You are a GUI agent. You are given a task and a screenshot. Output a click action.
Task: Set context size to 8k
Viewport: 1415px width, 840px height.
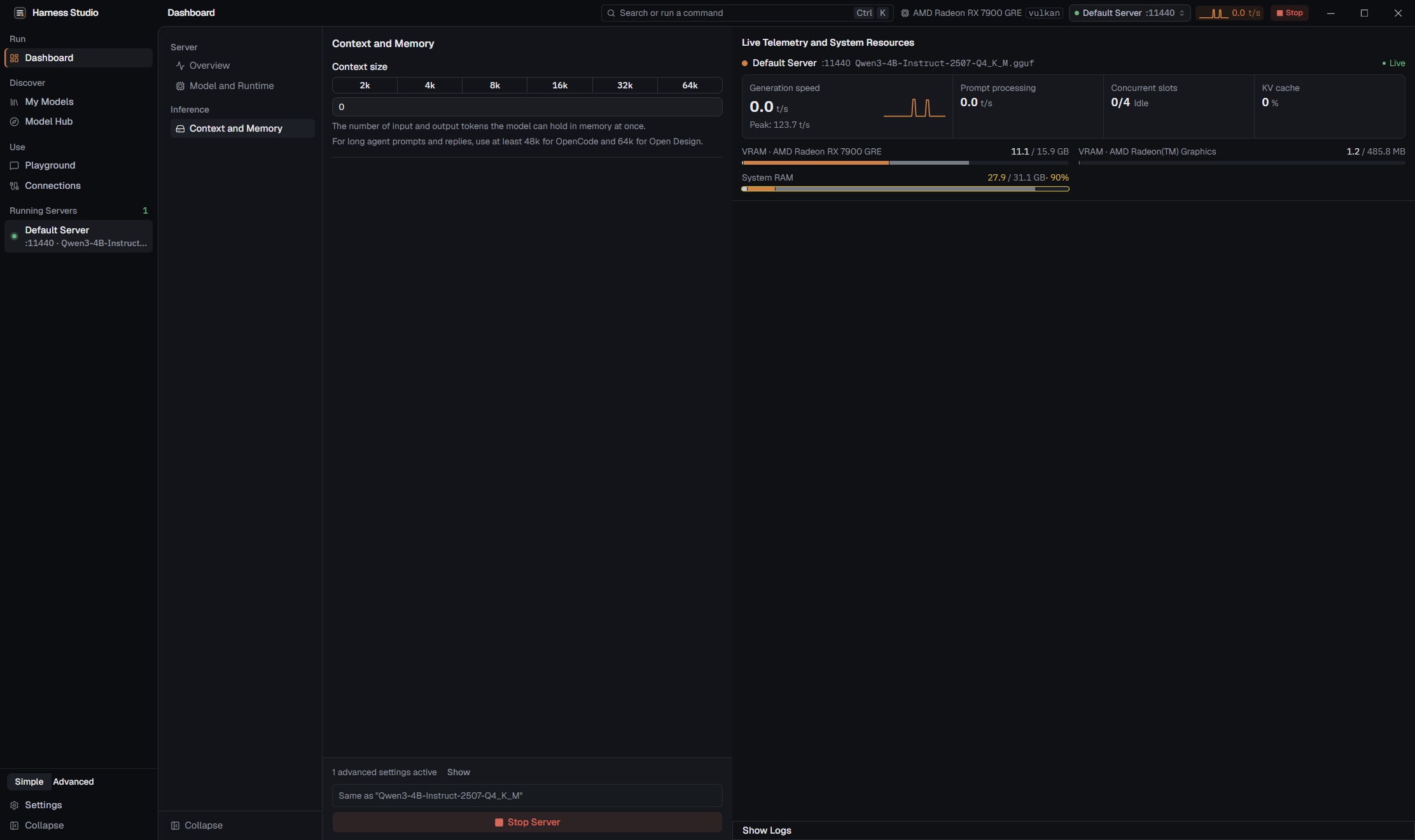coord(495,85)
